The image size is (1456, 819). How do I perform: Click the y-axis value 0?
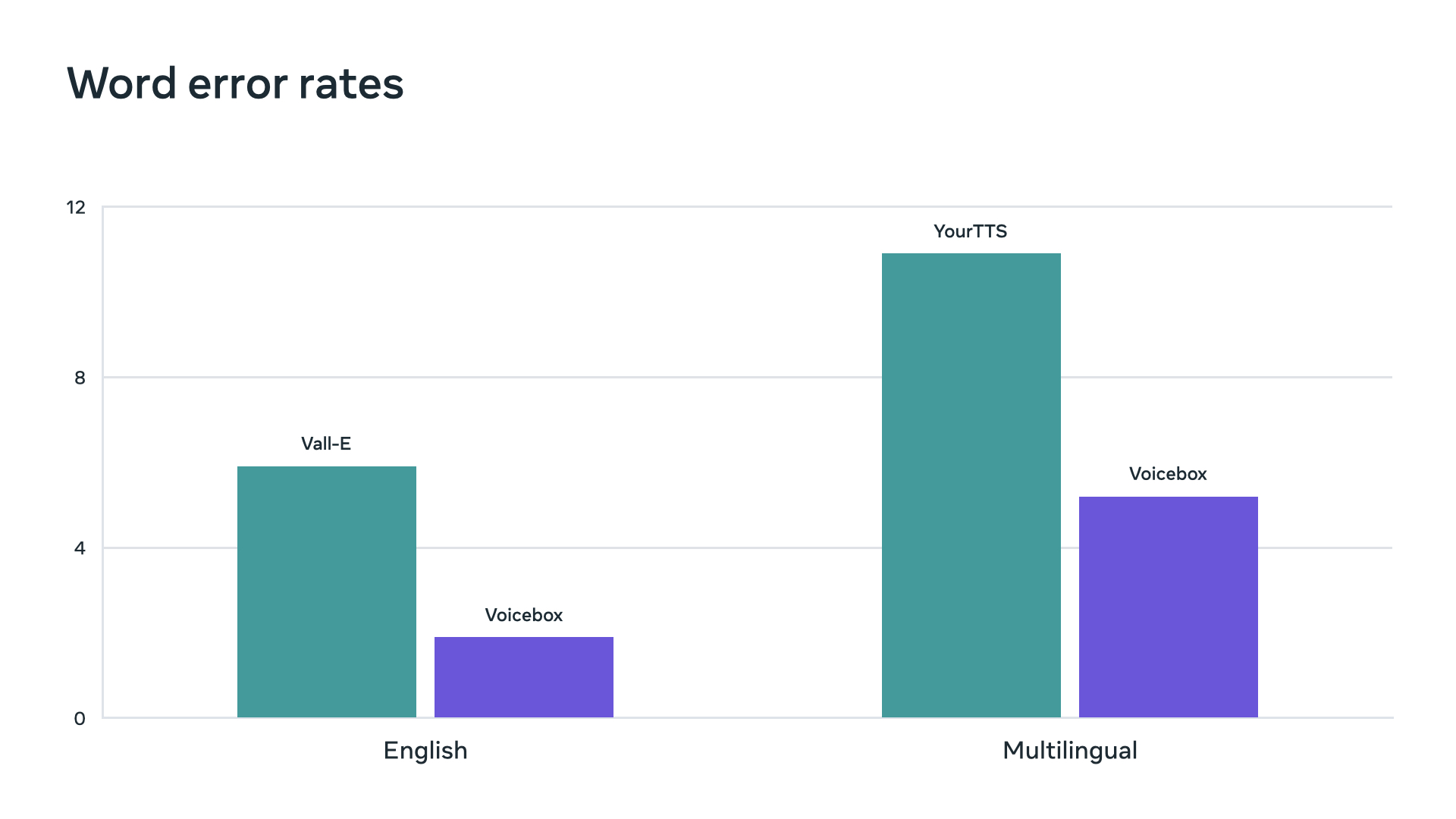pos(80,719)
